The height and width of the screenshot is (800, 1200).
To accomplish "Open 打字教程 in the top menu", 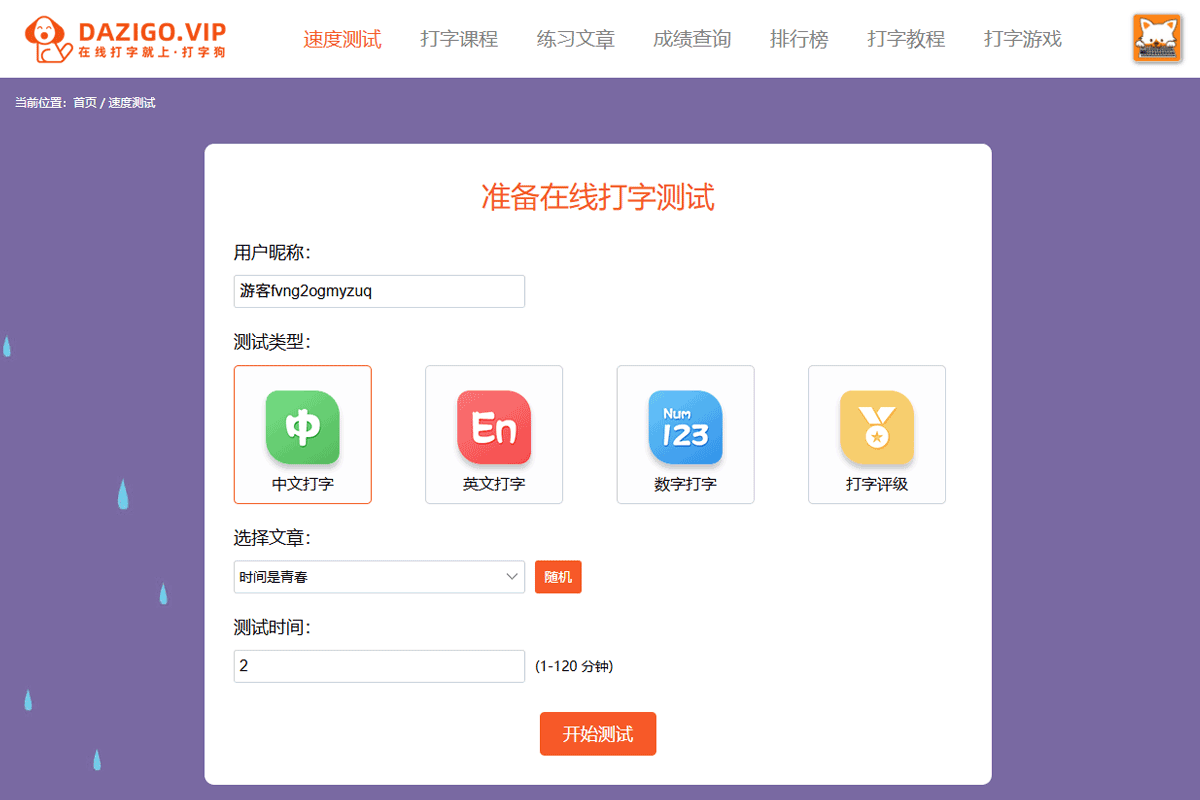I will [x=906, y=39].
